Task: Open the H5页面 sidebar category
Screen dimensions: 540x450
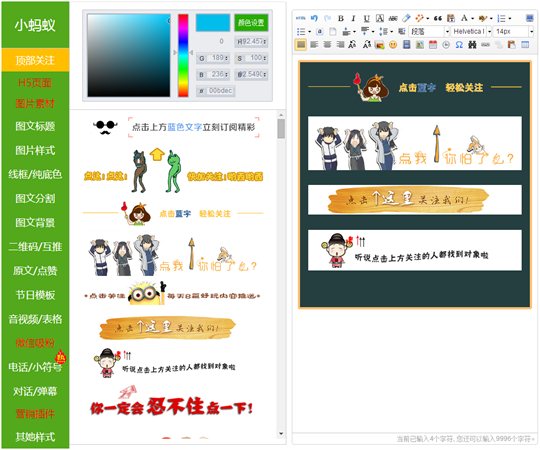Action: pos(35,83)
